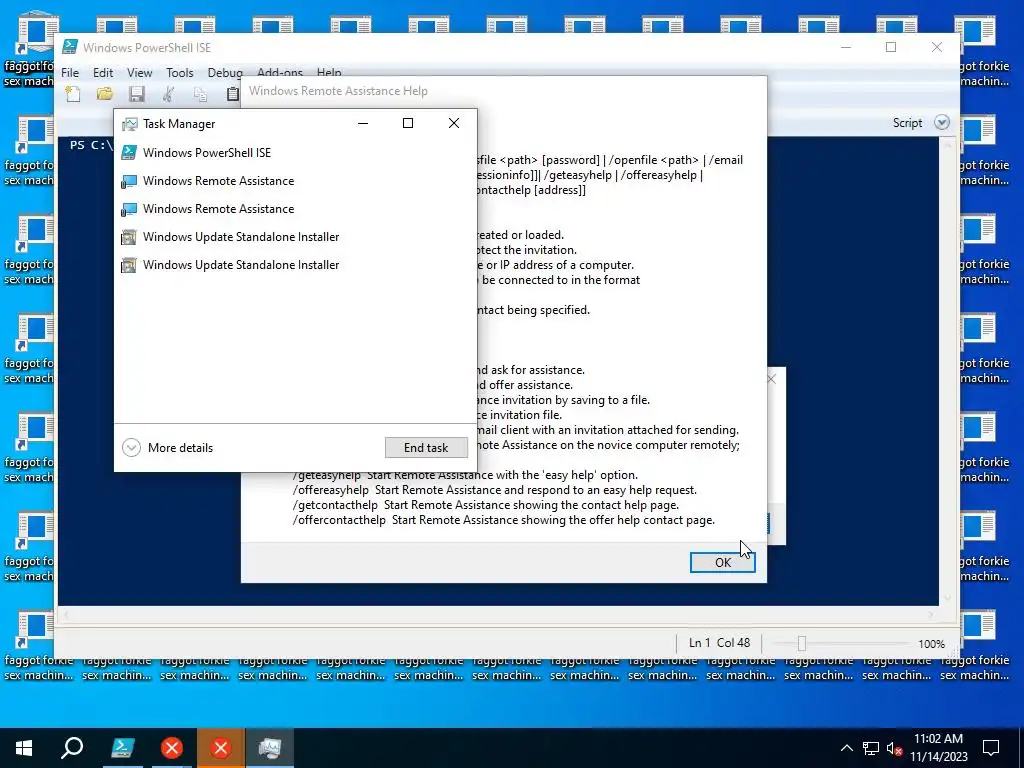Select the lower Windows Update Standalone Installer row

[295, 264]
